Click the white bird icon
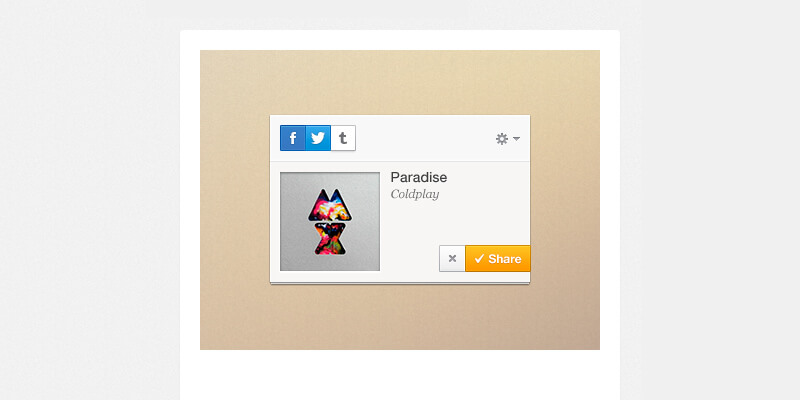 coord(318,138)
